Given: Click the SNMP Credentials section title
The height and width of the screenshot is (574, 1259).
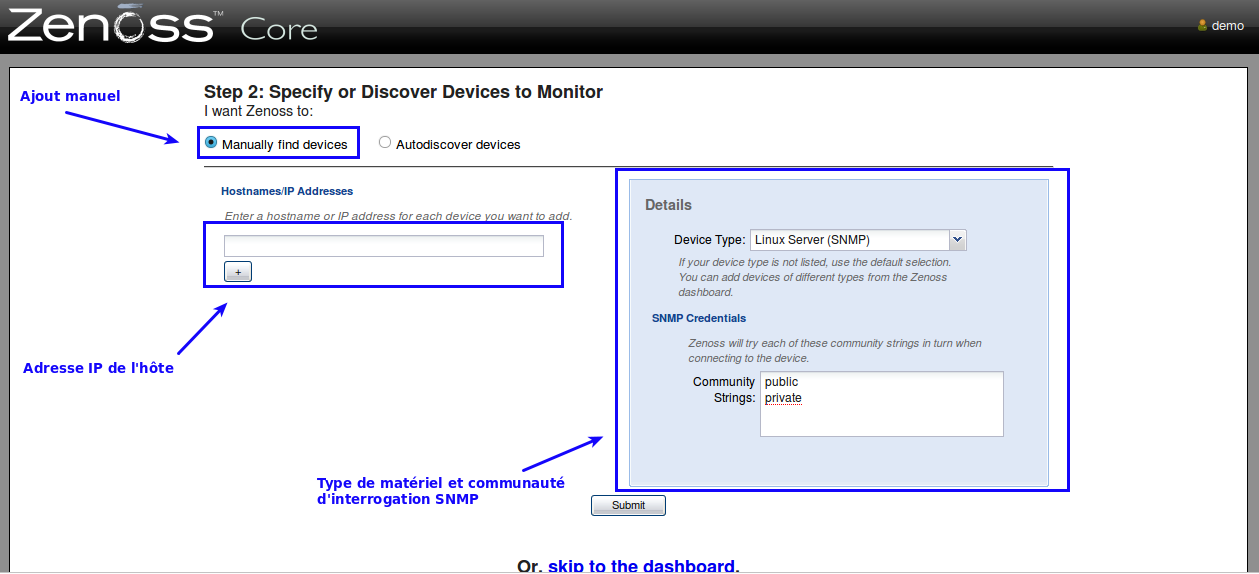Looking at the screenshot, I should pyautogui.click(x=699, y=318).
